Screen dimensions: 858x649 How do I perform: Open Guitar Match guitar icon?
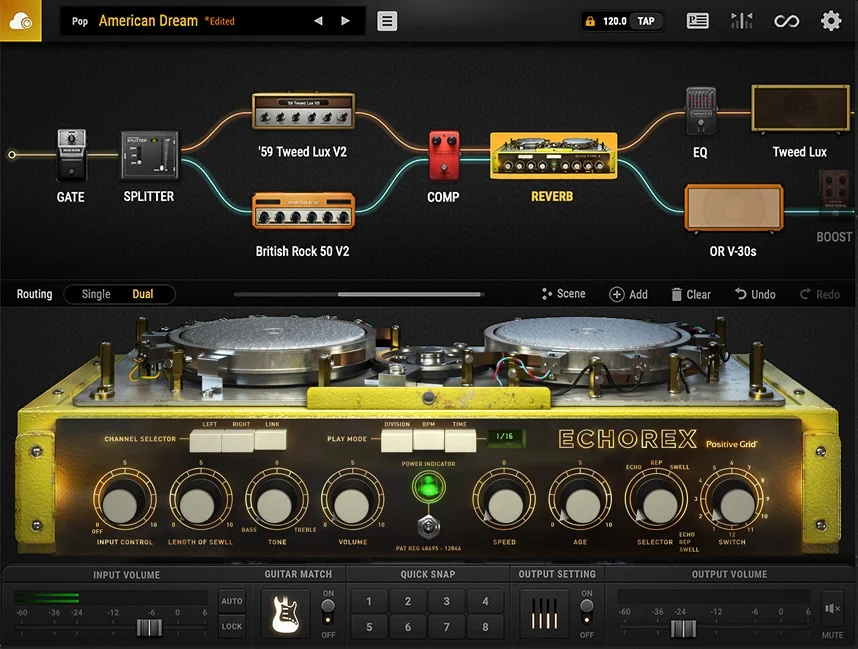pos(285,613)
